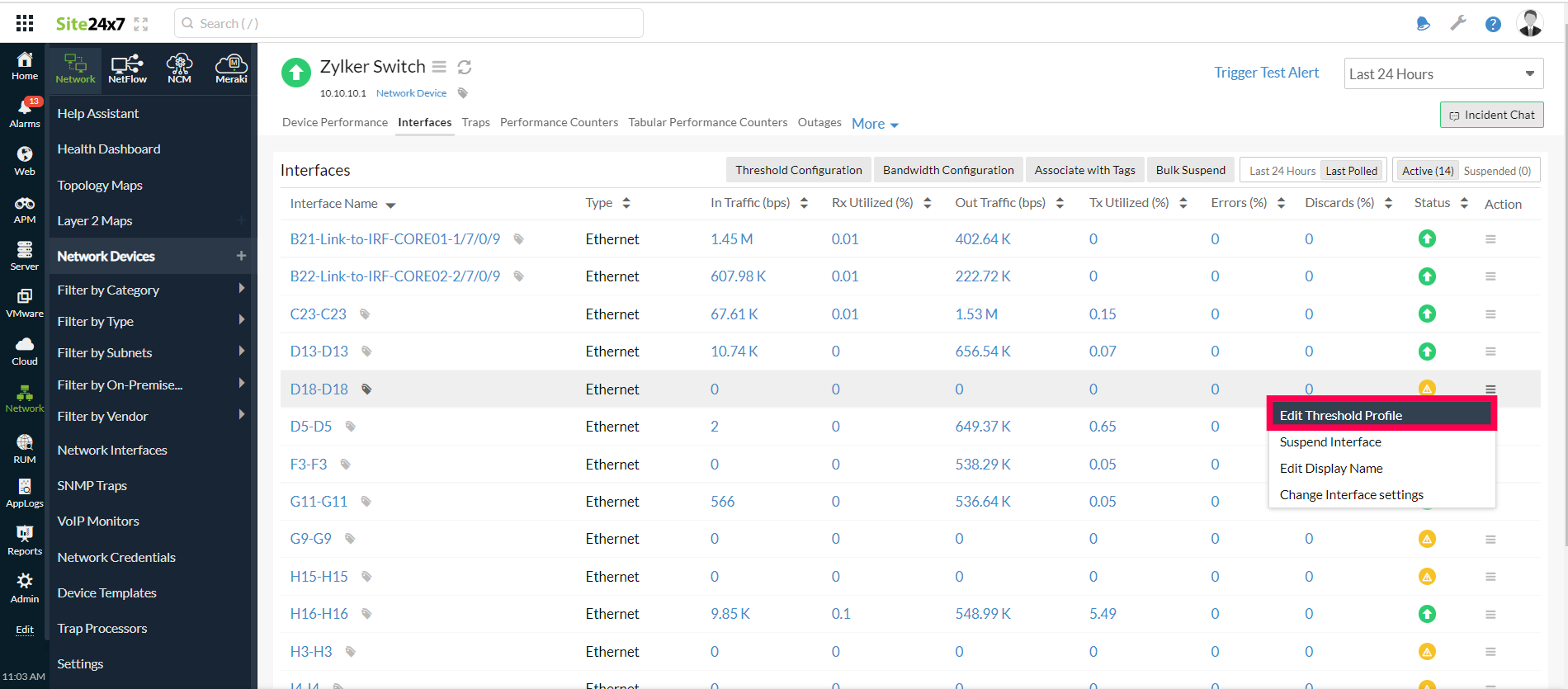
Task: Switch to Last 24 Hours view toggle
Action: point(1282,171)
